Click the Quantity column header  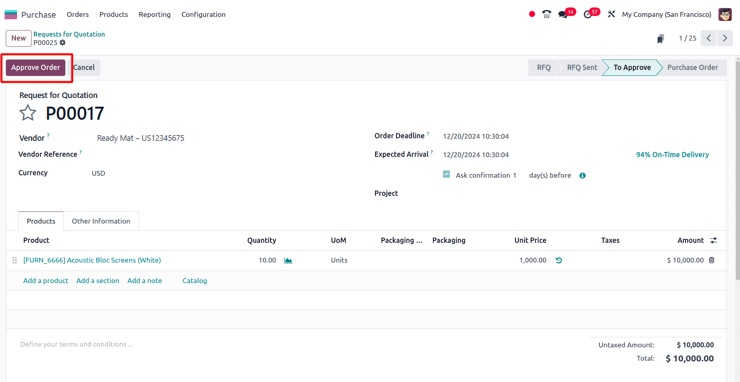261,240
